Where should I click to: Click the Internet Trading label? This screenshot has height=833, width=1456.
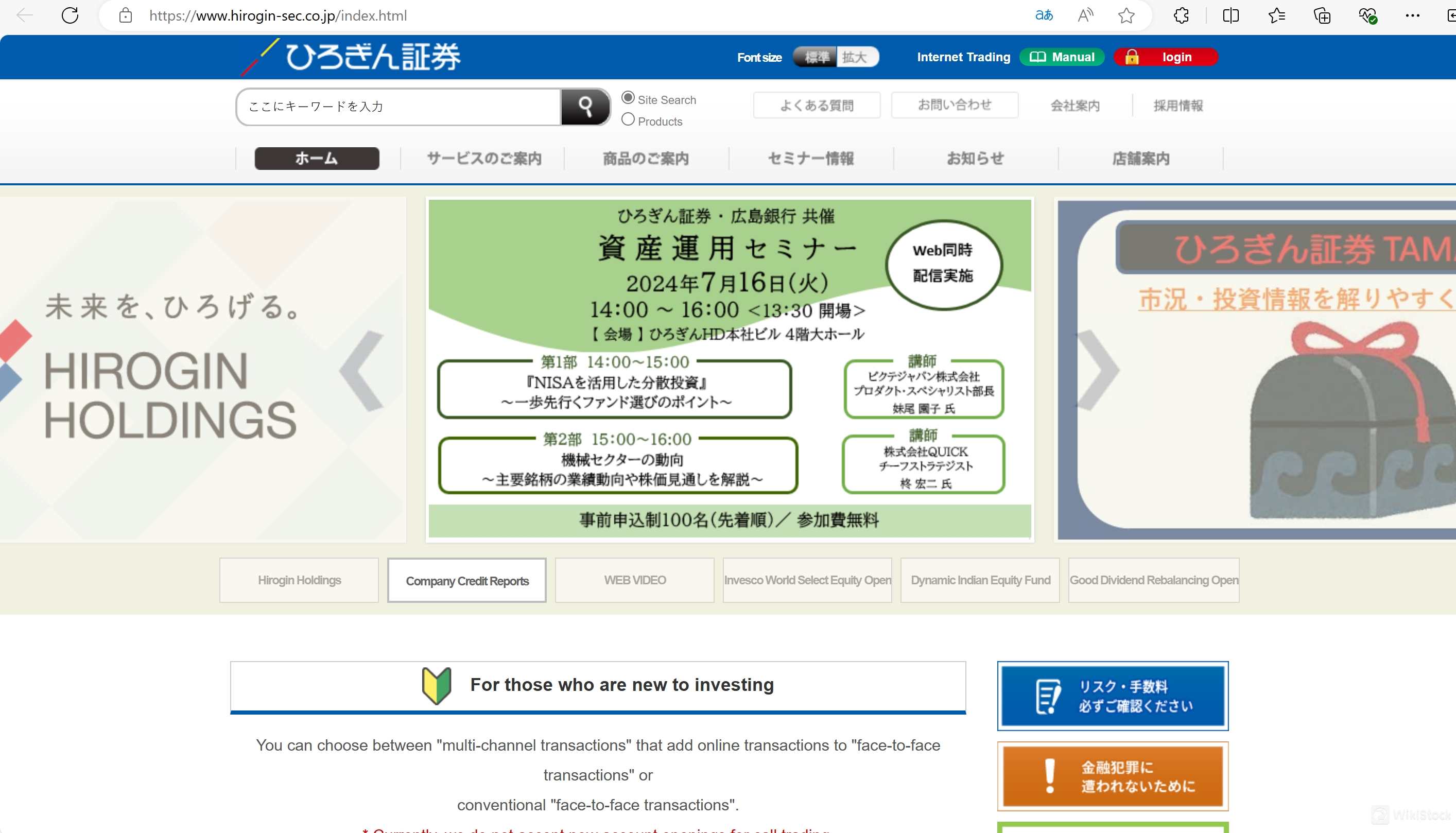[x=963, y=57]
